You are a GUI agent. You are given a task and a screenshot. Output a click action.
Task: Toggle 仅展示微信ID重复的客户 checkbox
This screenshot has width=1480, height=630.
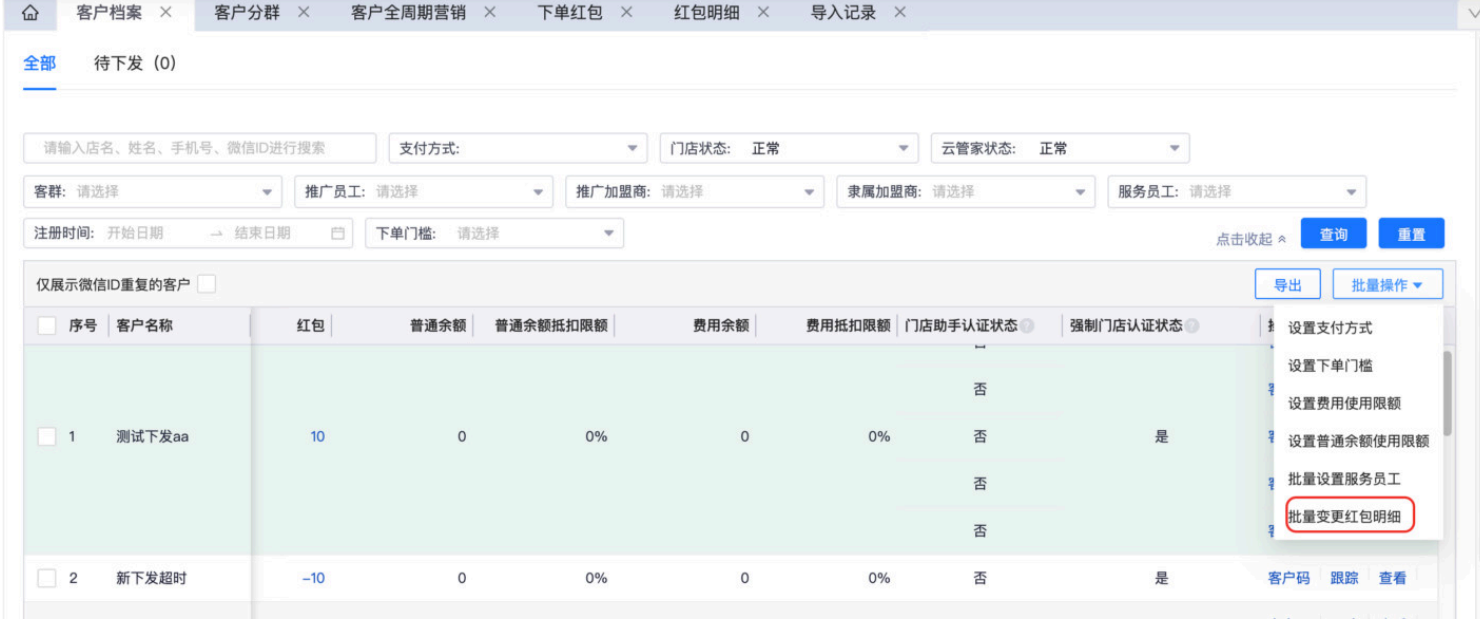(x=206, y=285)
